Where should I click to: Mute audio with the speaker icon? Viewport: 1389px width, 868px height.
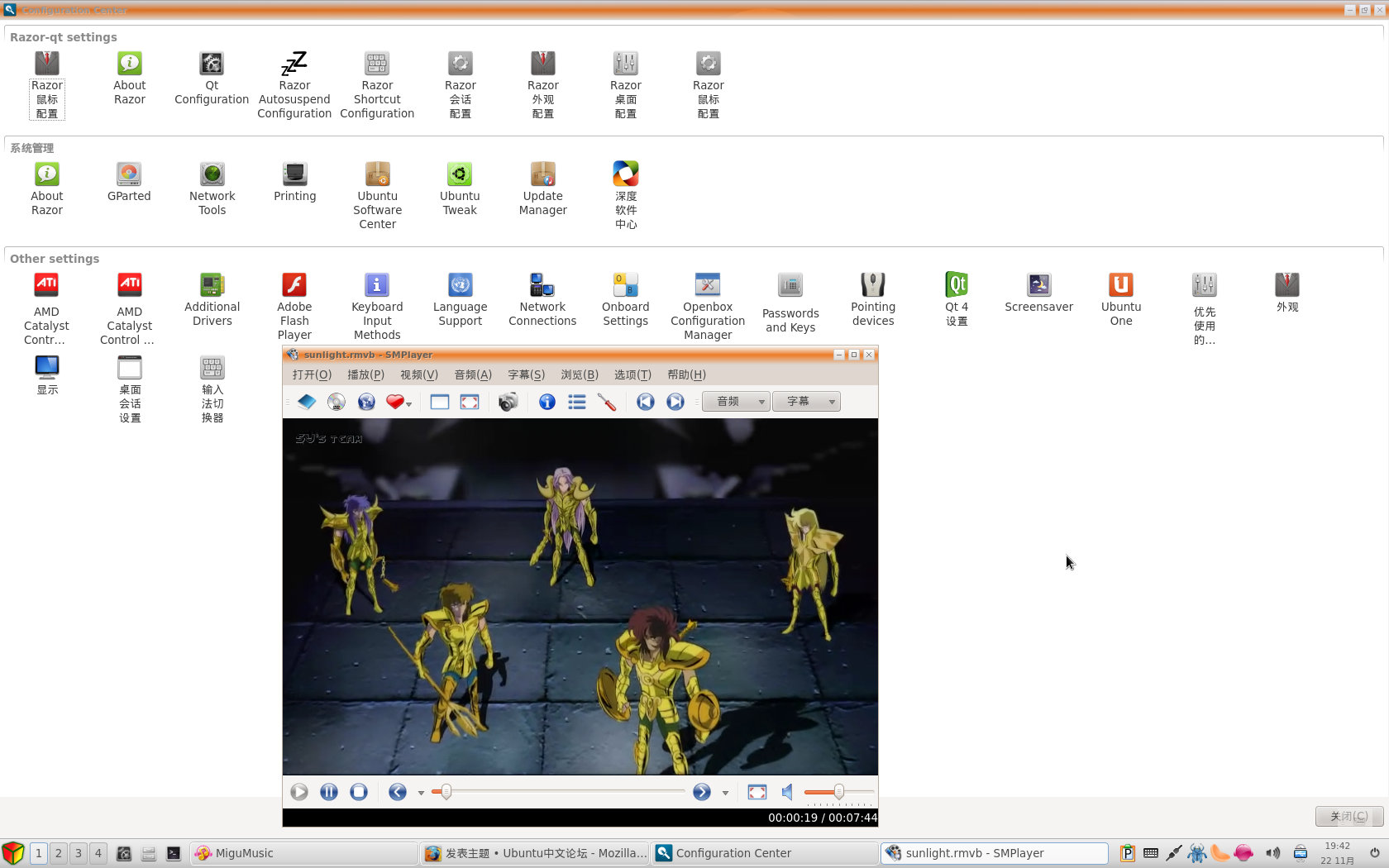pyautogui.click(x=787, y=792)
